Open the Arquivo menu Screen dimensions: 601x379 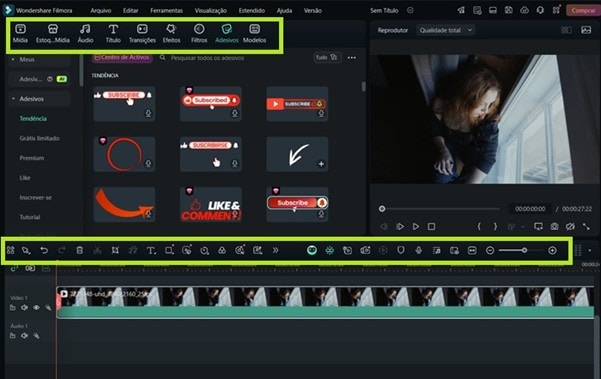[x=101, y=10]
